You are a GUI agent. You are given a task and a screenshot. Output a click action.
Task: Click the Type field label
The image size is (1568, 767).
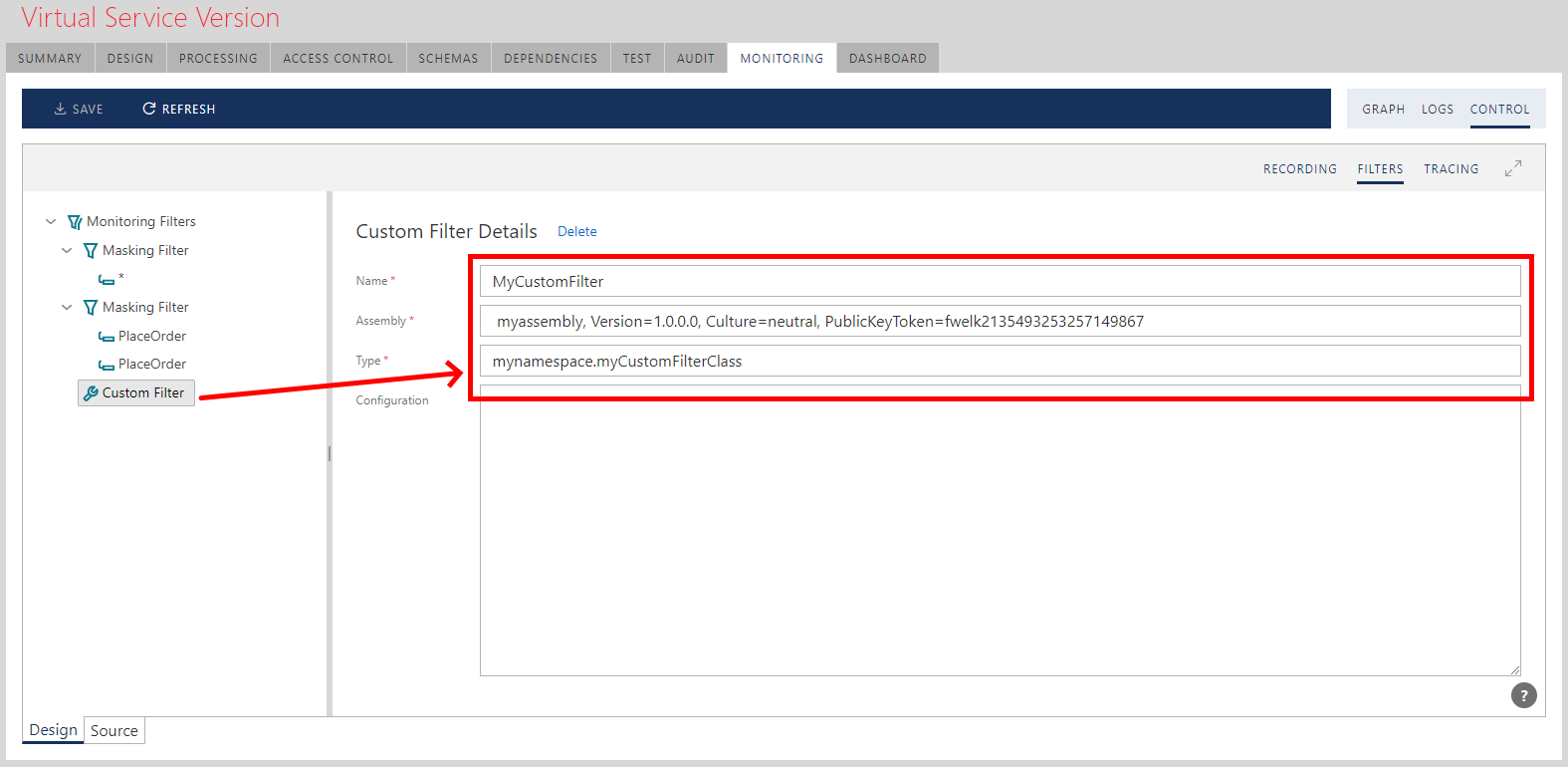[x=368, y=361]
